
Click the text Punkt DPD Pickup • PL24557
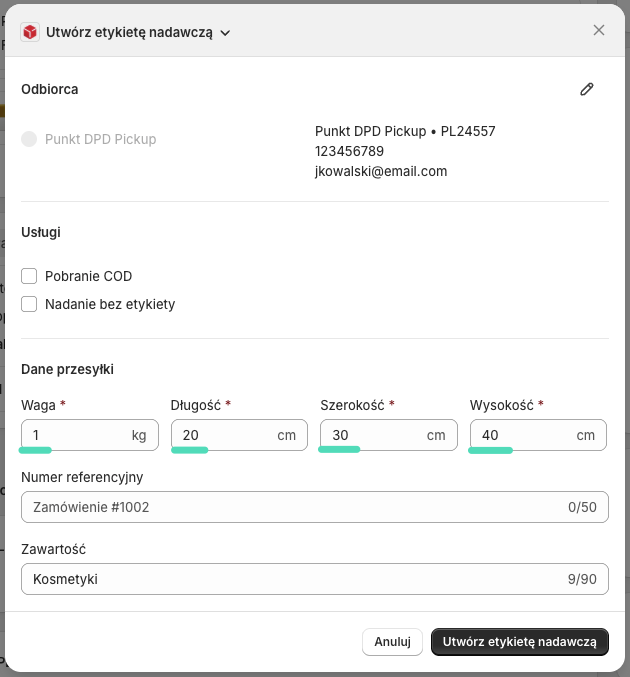(x=405, y=131)
